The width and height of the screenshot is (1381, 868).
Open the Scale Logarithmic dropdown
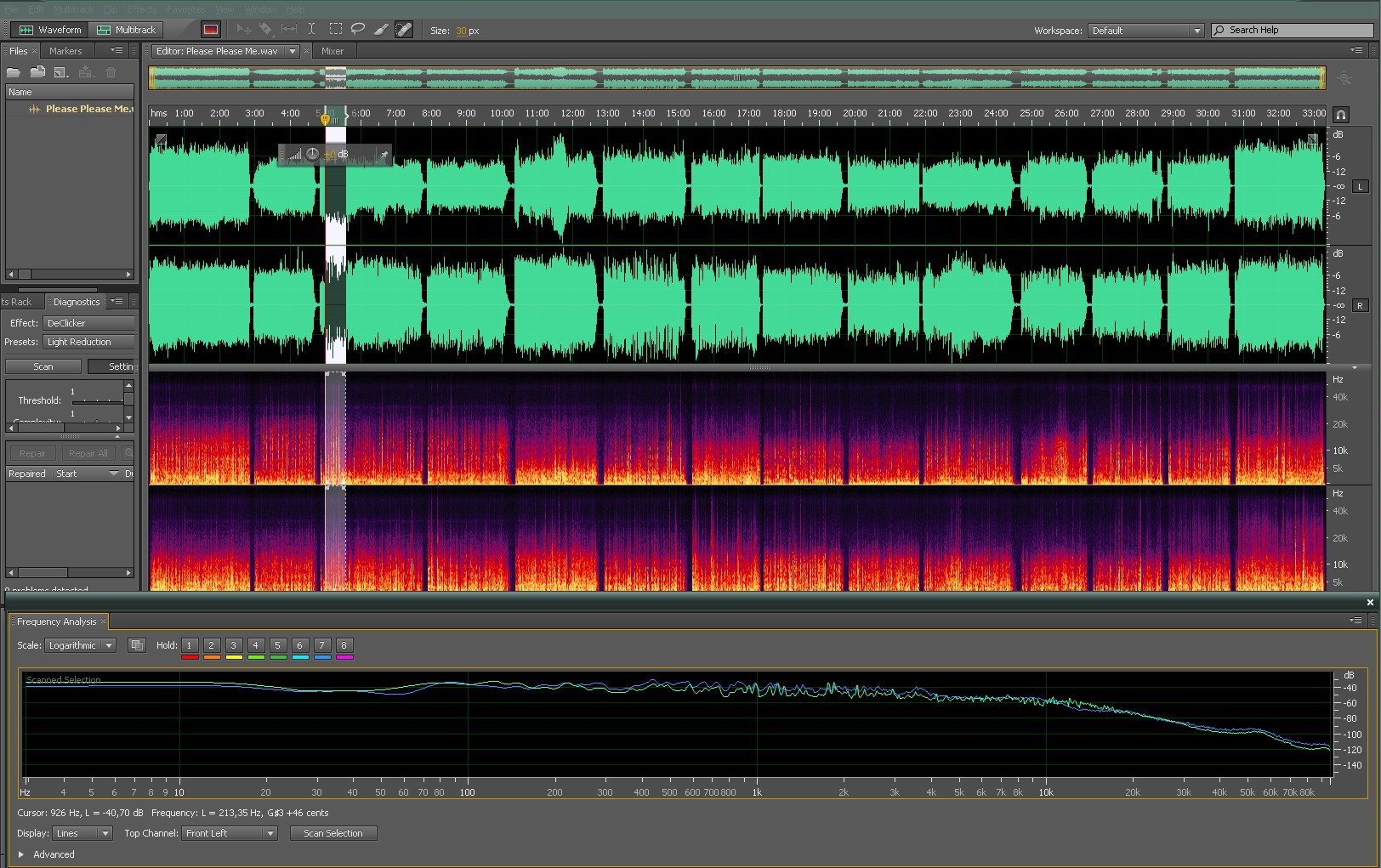[x=80, y=645]
